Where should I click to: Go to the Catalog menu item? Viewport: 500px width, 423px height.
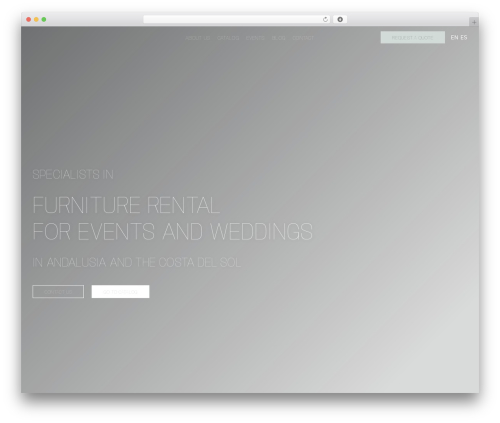[x=228, y=38]
